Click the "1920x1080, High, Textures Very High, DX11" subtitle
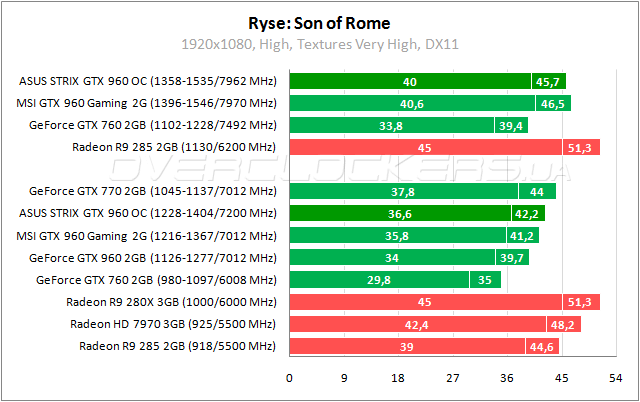This screenshot has height=402, width=640. [x=320, y=44]
